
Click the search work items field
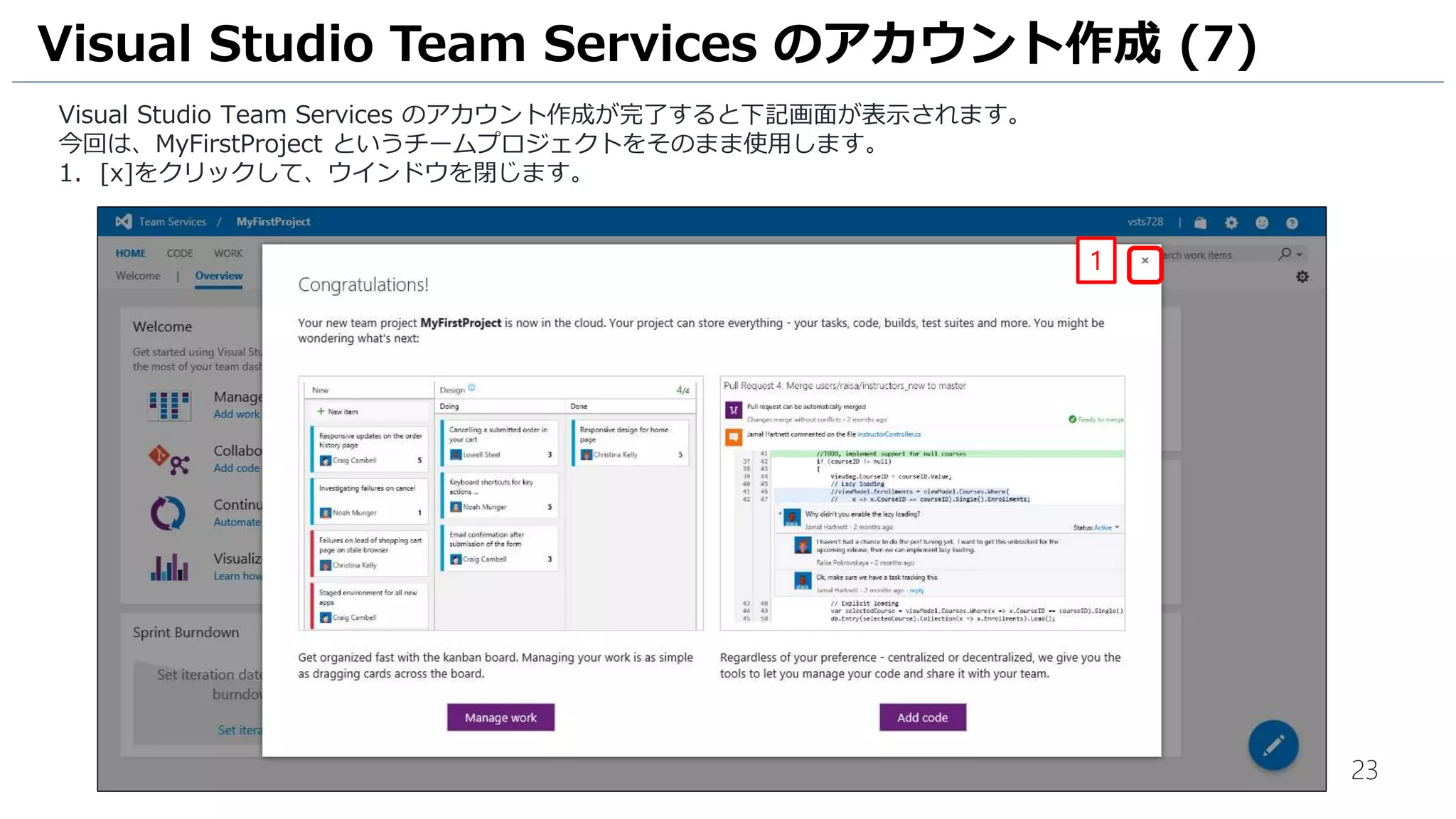pos(1218,255)
